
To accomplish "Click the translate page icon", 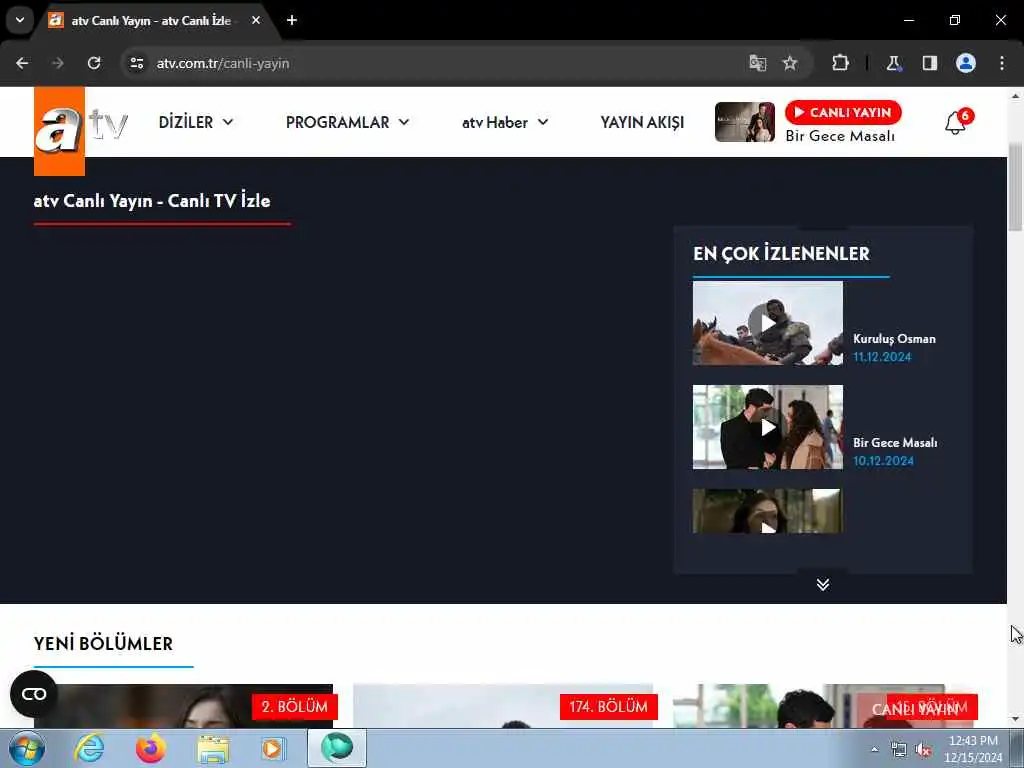I will (x=758, y=63).
